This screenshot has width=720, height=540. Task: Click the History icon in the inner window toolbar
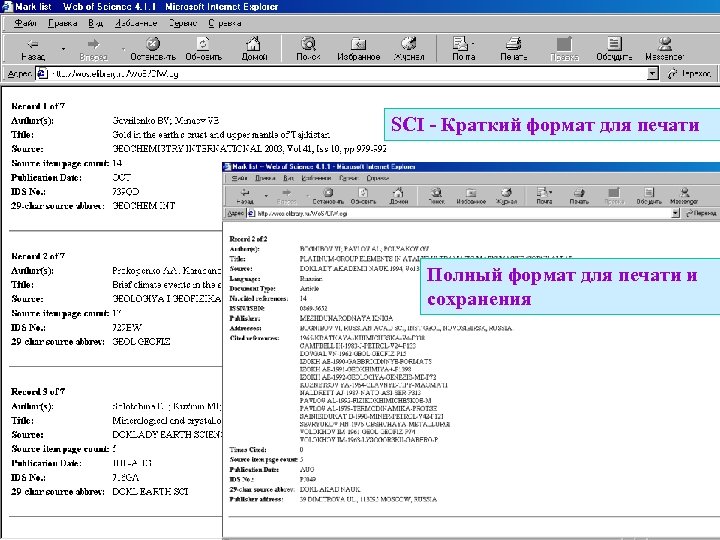[506, 192]
